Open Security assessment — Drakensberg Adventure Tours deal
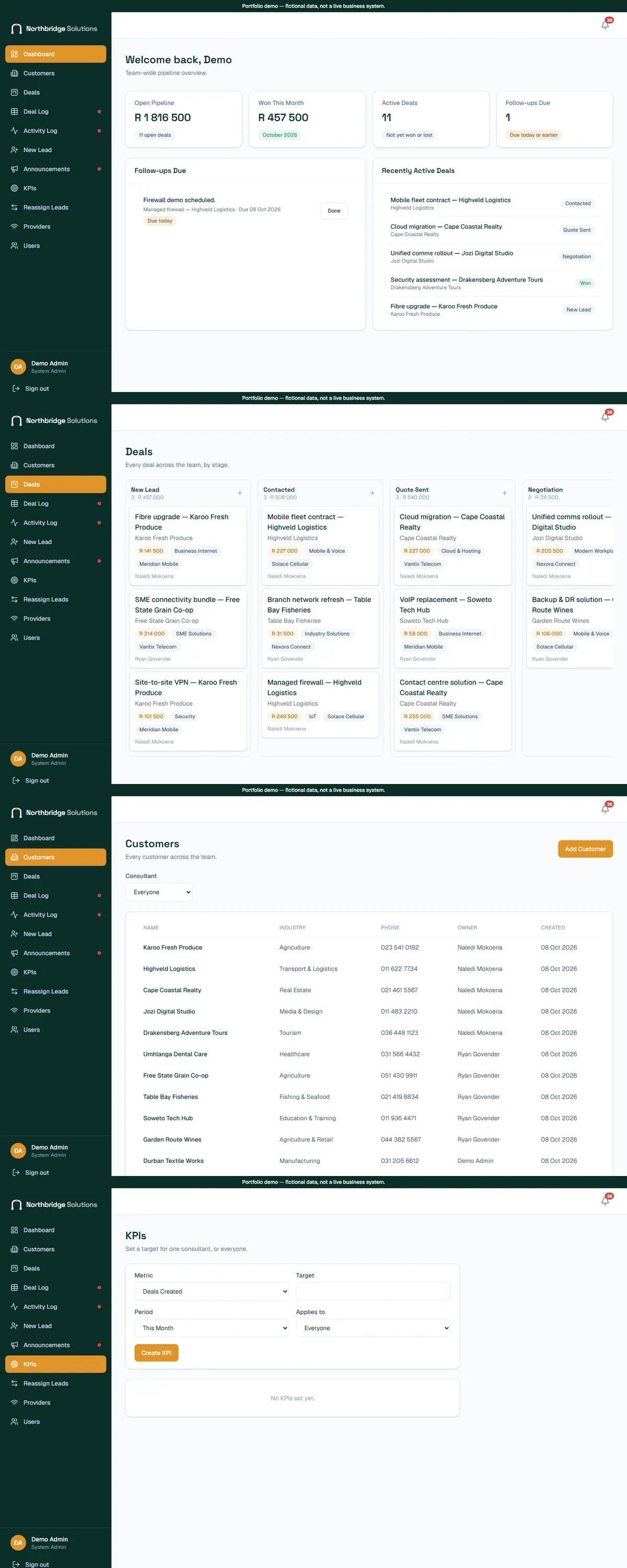This screenshot has height=1568, width=627. (x=493, y=283)
